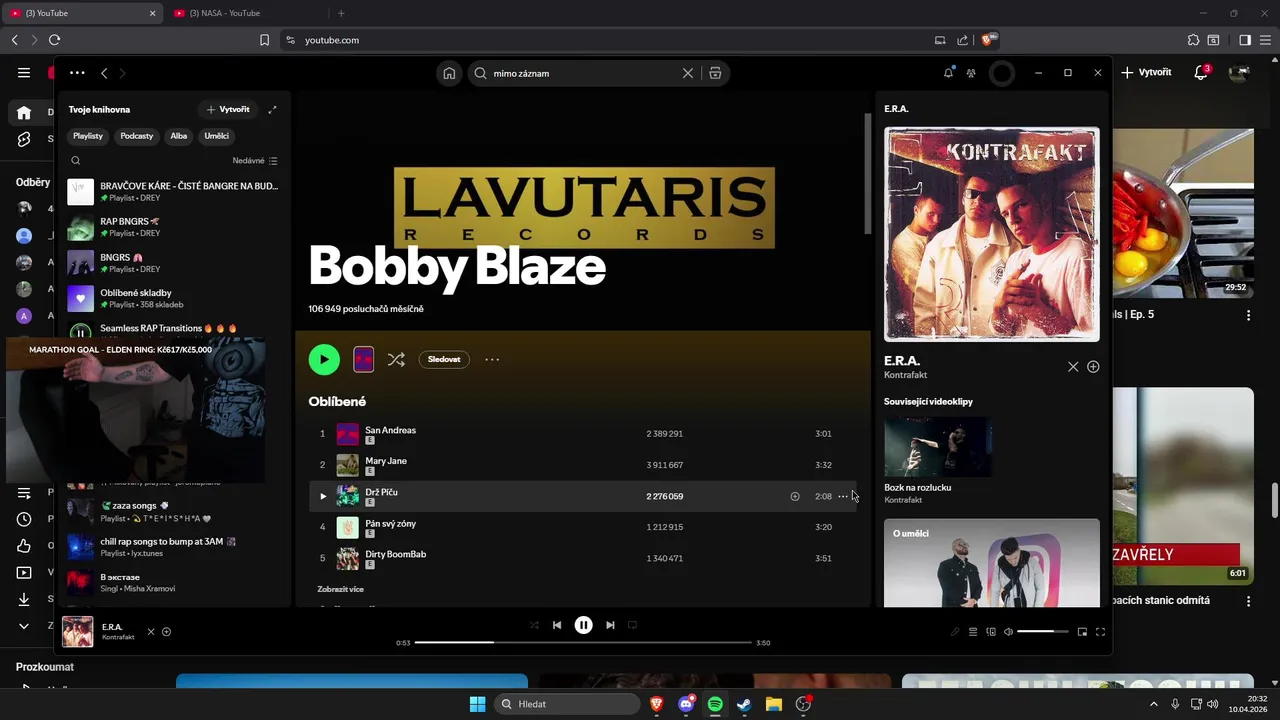This screenshot has width=1280, height=720.
Task: Open more options for track 3
Action: point(843,496)
